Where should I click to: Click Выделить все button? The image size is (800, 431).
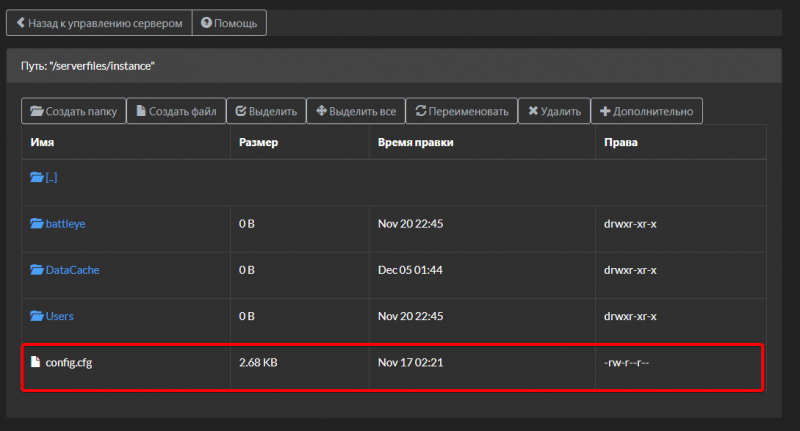point(356,111)
